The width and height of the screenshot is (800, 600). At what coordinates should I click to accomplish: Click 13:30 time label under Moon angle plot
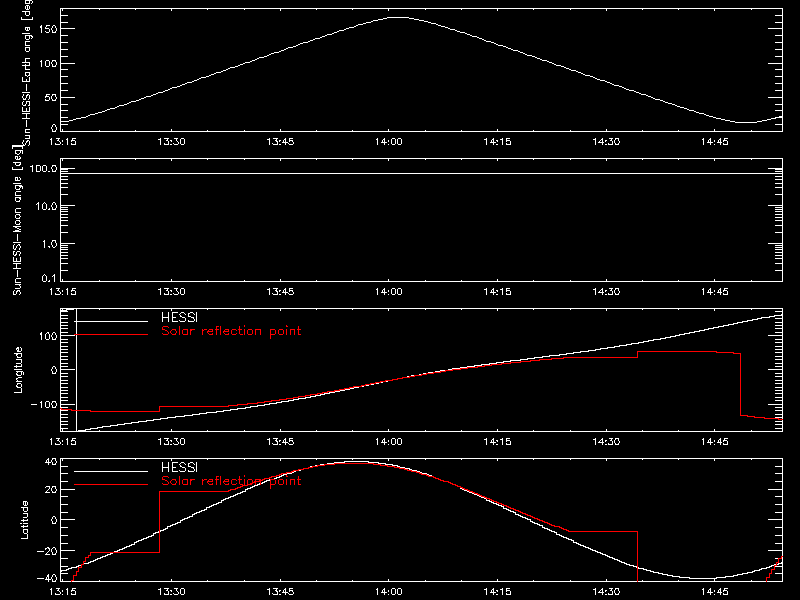171,292
